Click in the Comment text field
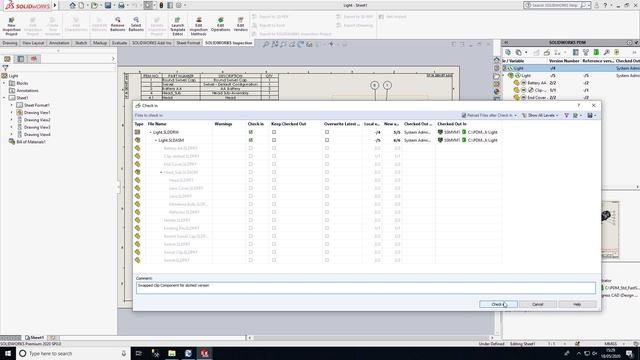Image resolution: width=640 pixels, height=360 pixels. (x=366, y=288)
